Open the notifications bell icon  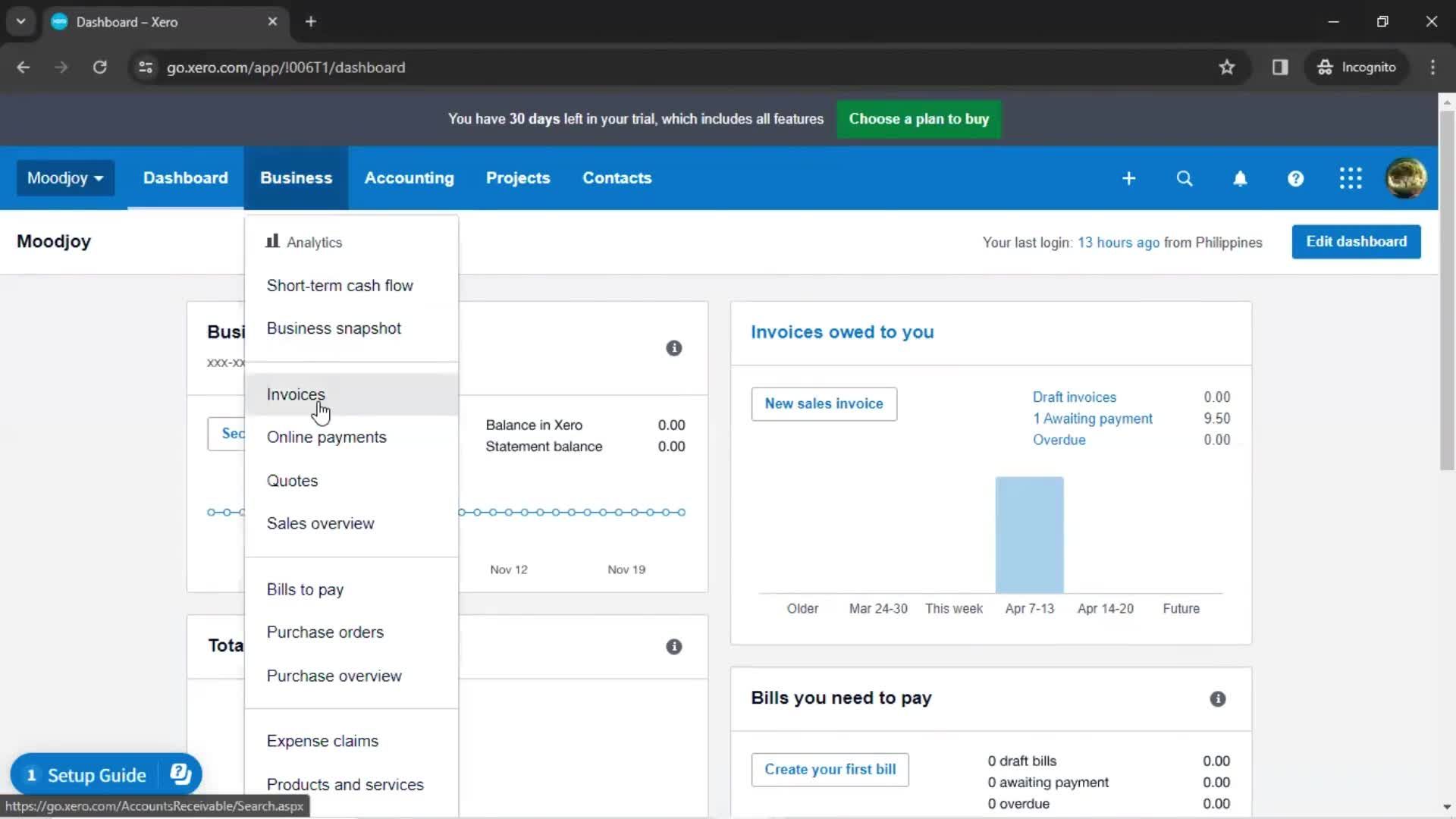point(1240,178)
